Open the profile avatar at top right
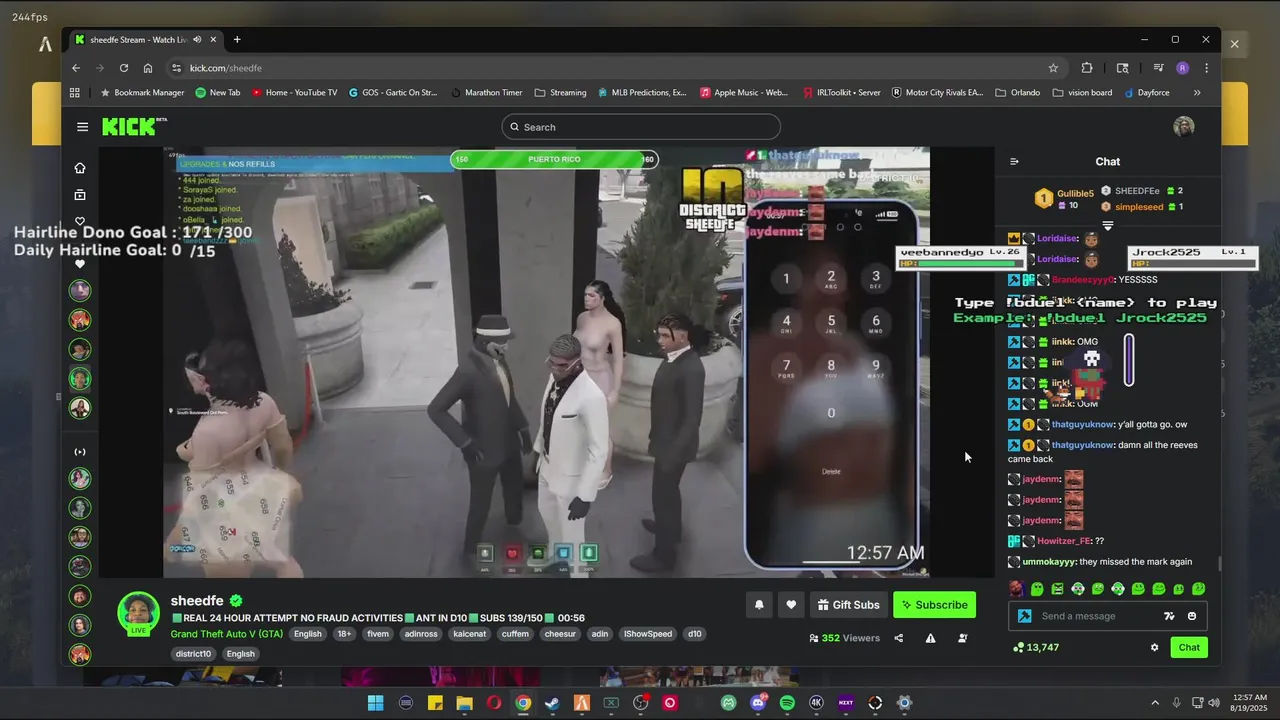 pos(1184,127)
